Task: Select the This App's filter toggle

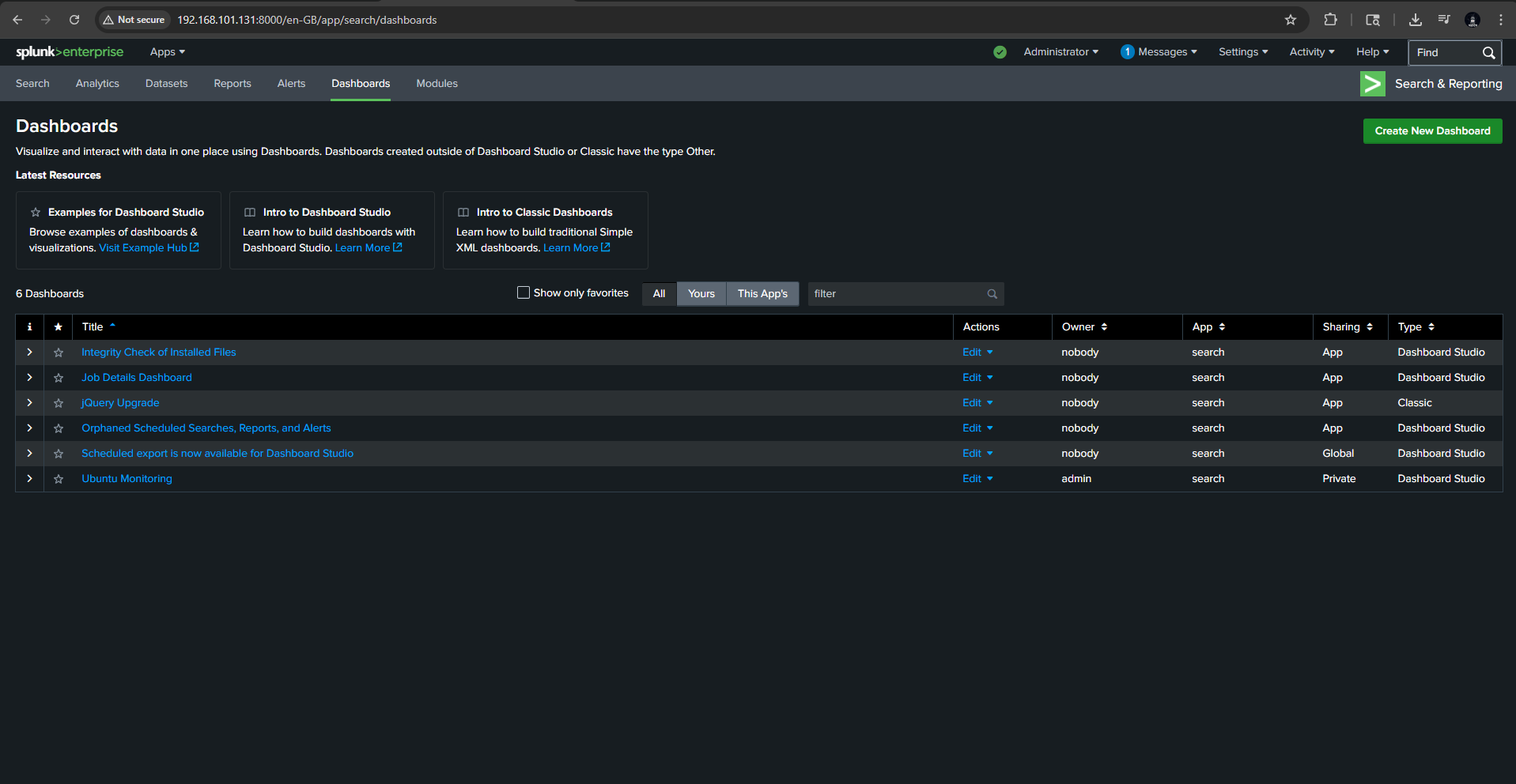Action: (x=762, y=294)
